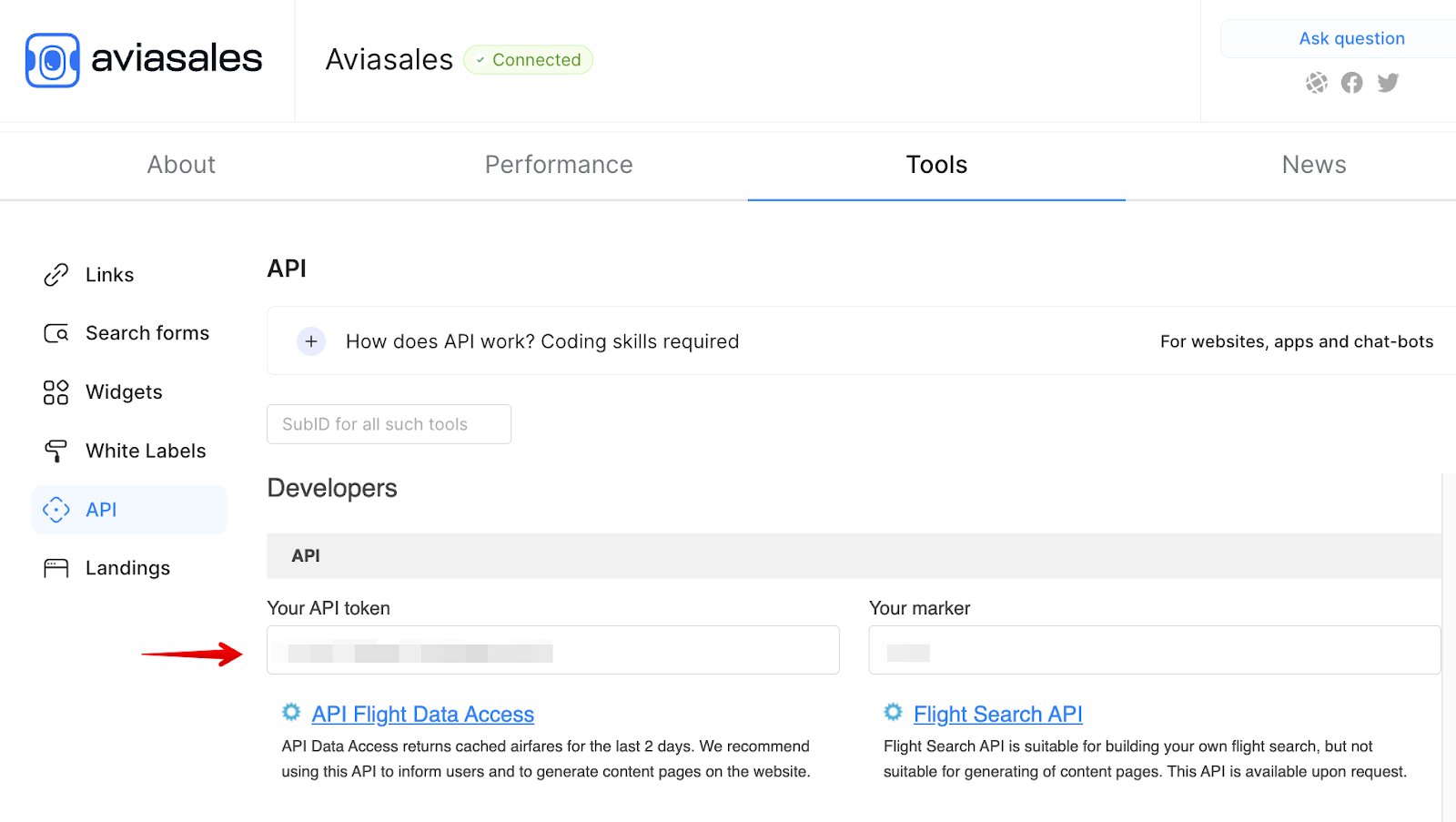
Task: Click the Widgets grid icon
Action: point(56,391)
